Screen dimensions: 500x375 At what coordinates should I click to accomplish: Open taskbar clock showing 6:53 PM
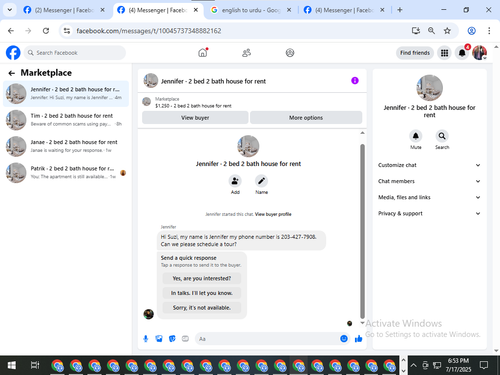click(x=458, y=365)
